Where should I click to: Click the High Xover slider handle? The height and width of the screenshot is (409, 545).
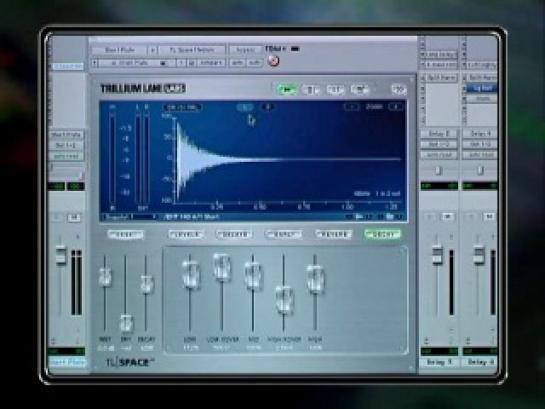(284, 301)
